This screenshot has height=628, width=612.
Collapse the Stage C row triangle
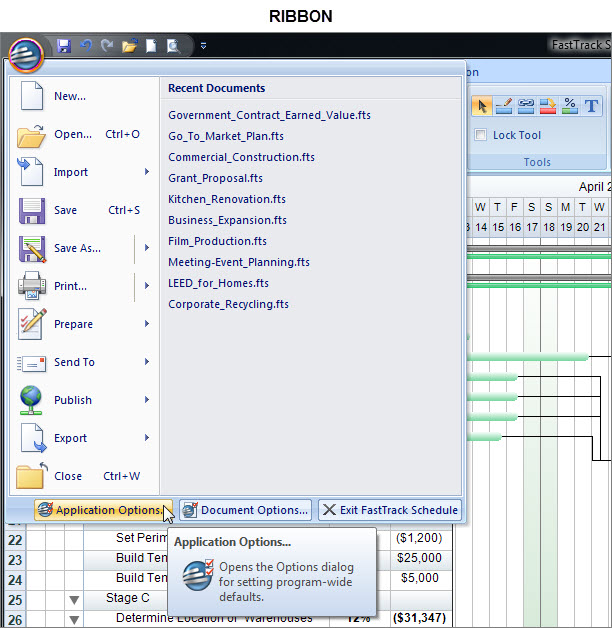[x=74, y=599]
